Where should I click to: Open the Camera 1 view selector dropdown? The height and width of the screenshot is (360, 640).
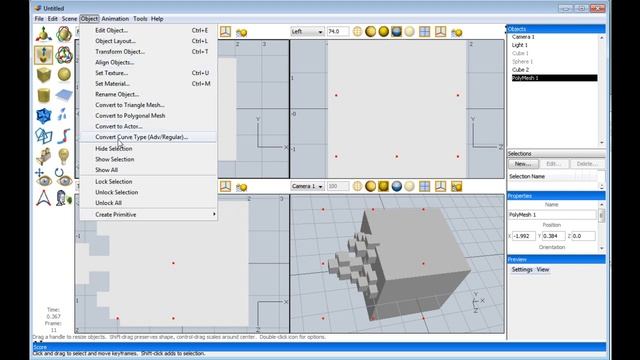(307, 186)
